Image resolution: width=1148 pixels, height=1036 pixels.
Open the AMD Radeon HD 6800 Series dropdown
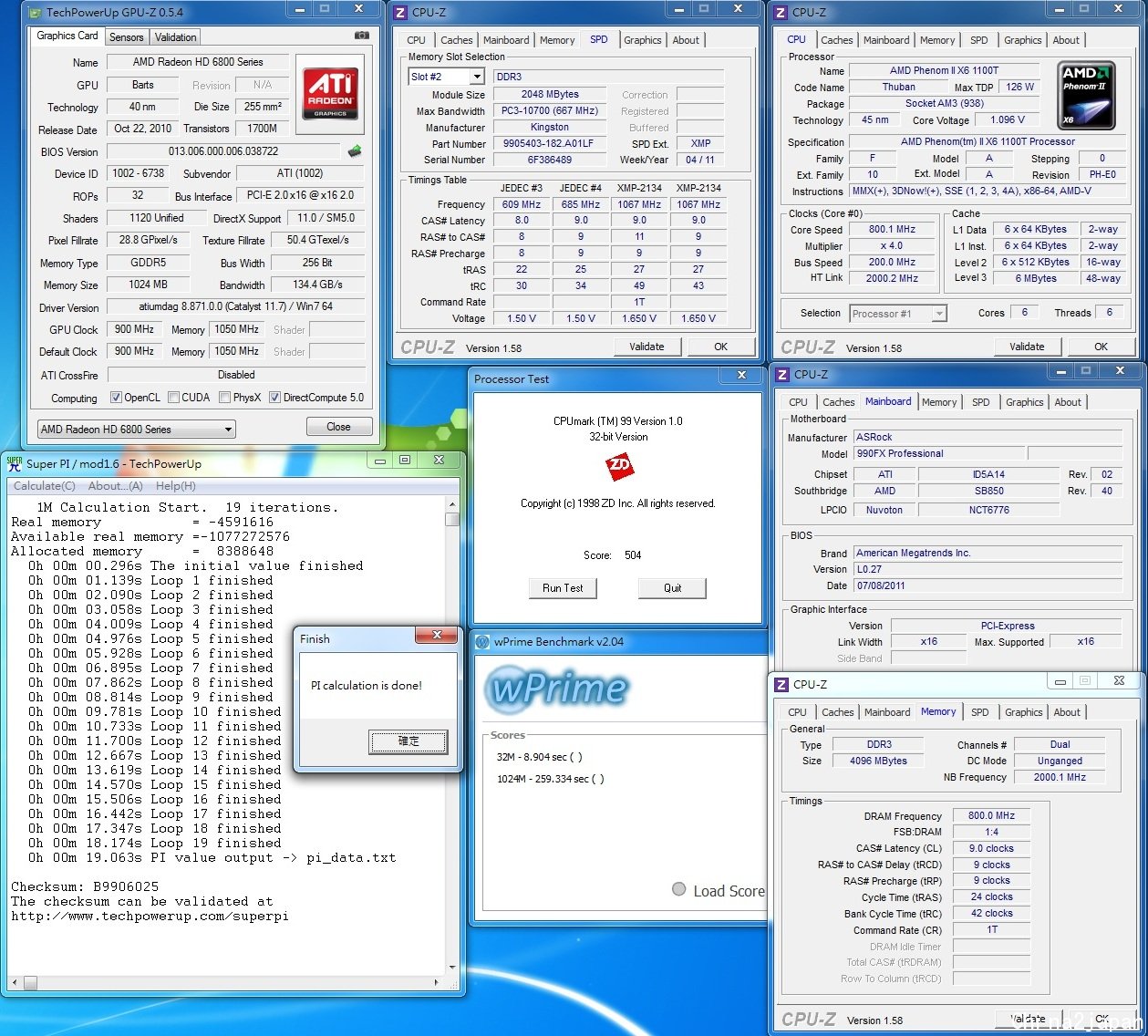[136, 429]
